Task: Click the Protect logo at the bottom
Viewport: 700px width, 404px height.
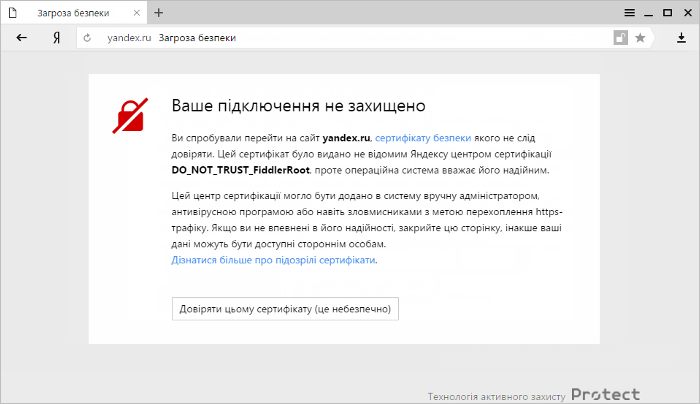Action: click(x=605, y=395)
